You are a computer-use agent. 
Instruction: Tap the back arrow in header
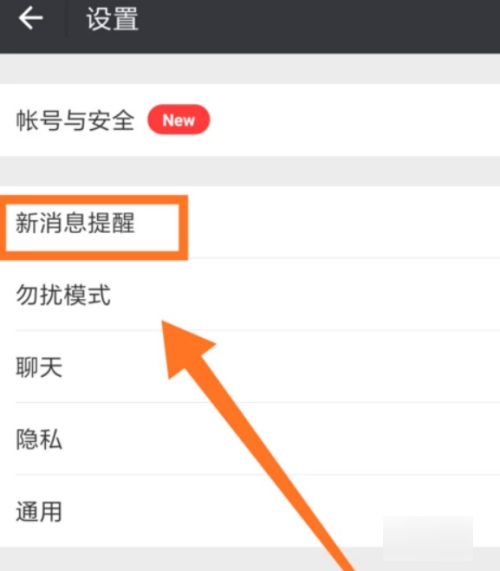point(31,18)
